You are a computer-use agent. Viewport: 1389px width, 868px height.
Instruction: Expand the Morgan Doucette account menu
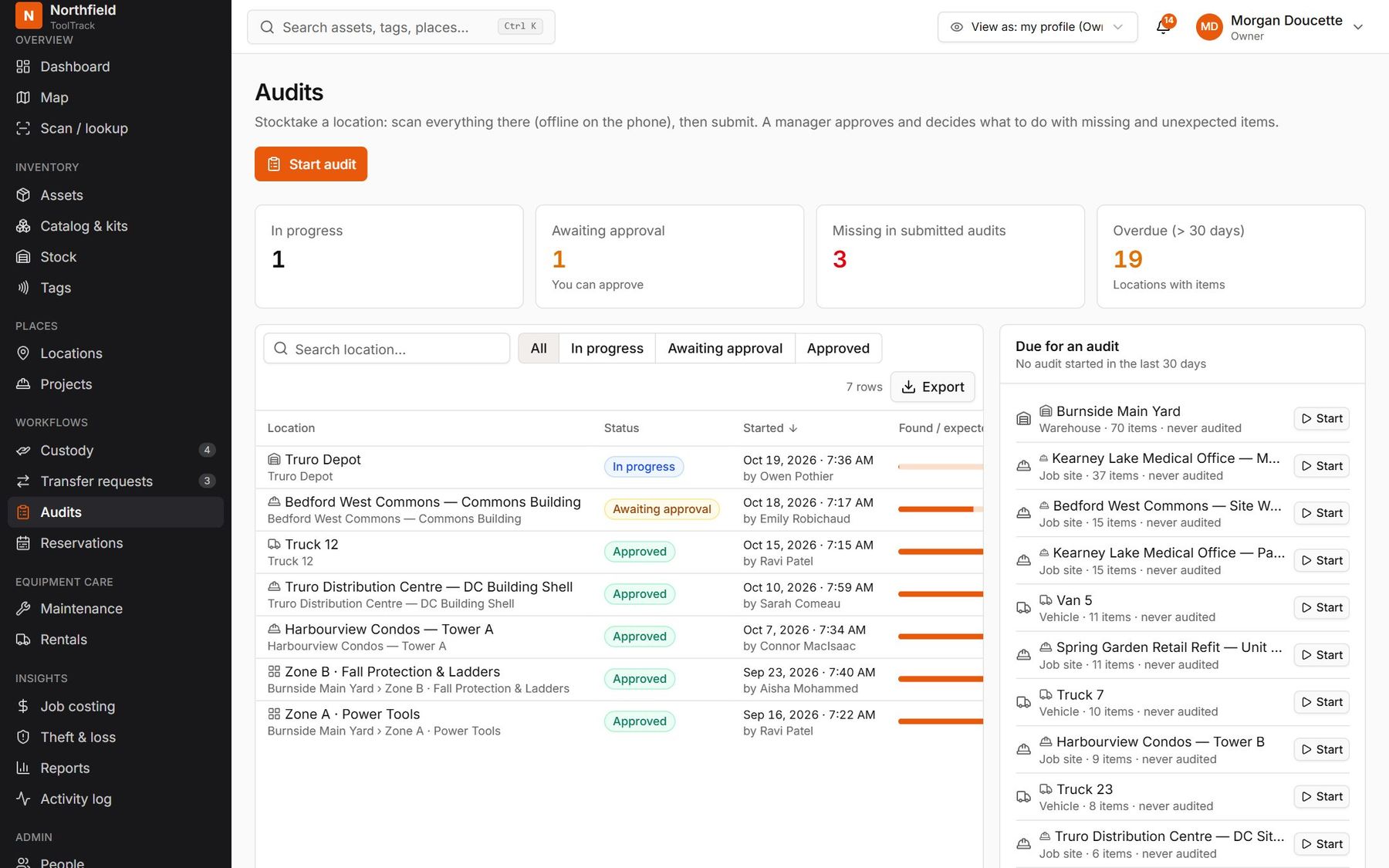[1280, 27]
